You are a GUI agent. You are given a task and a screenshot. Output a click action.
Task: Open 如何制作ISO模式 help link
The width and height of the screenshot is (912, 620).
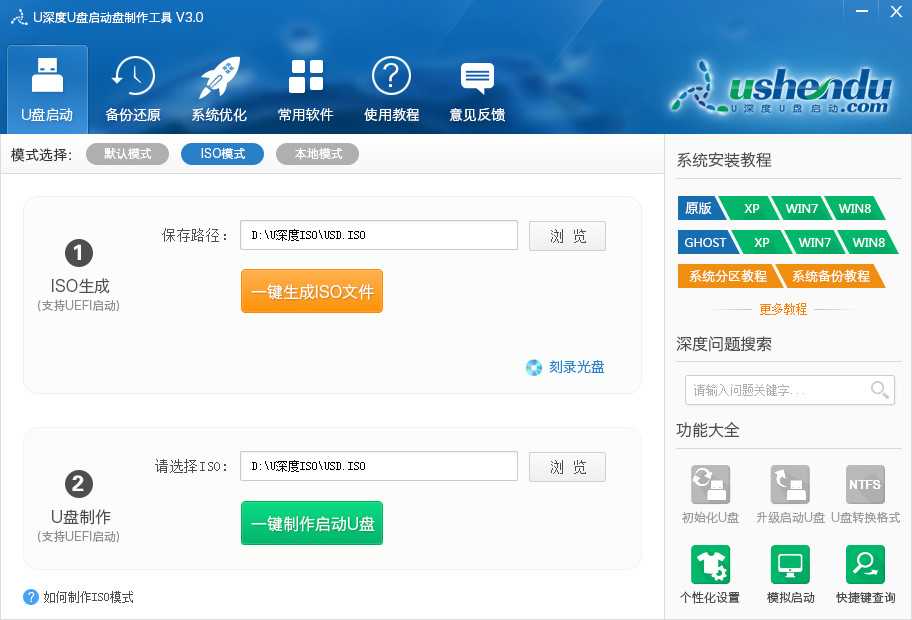coord(88,597)
